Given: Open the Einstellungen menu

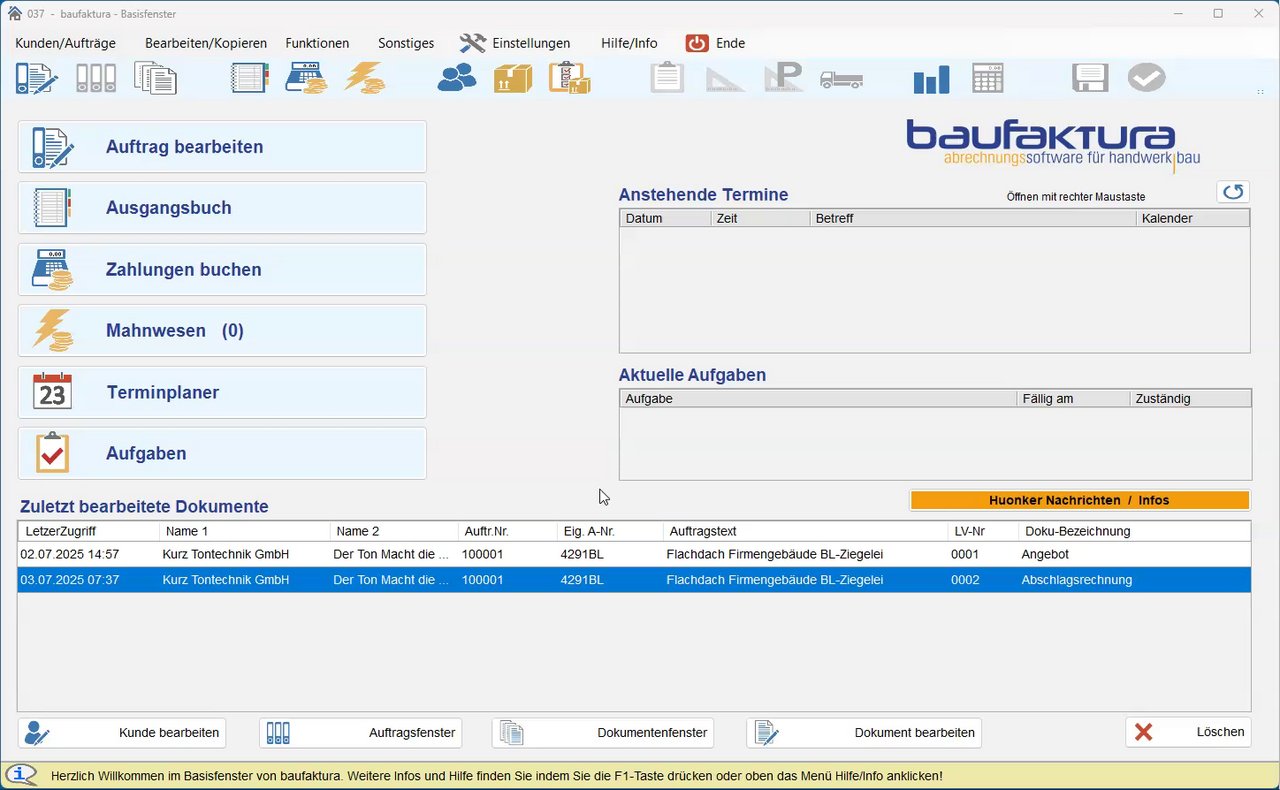Looking at the screenshot, I should (x=516, y=43).
